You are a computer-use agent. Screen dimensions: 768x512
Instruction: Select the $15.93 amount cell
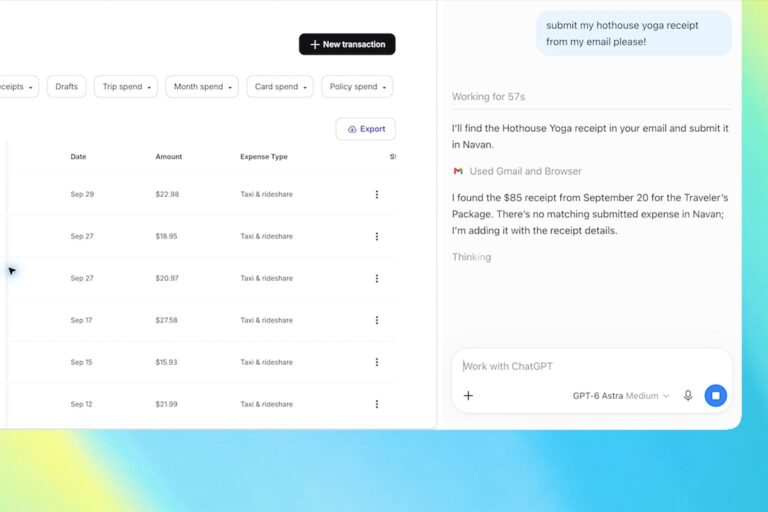point(167,362)
